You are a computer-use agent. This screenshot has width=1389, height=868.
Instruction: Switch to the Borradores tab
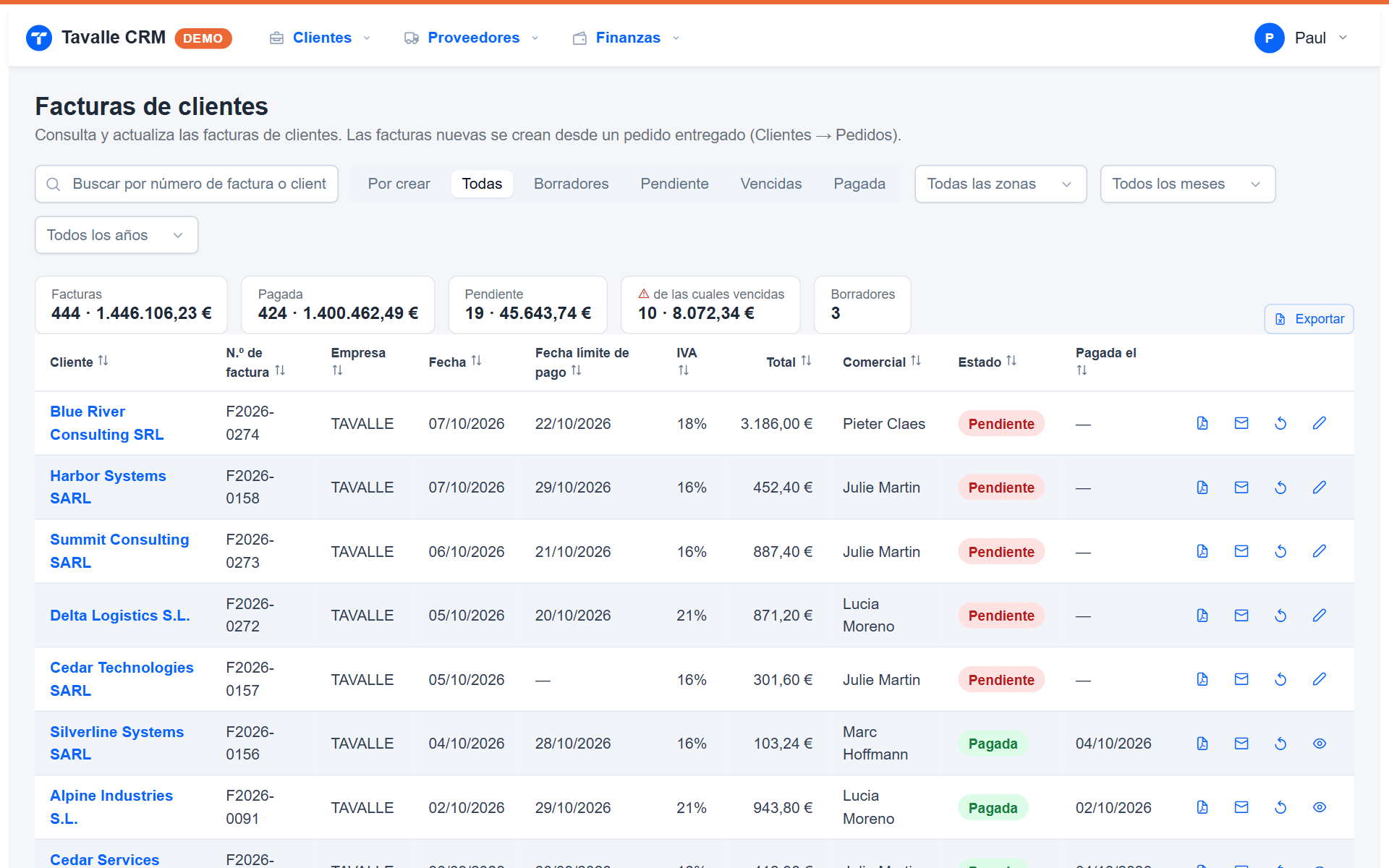pos(571,184)
